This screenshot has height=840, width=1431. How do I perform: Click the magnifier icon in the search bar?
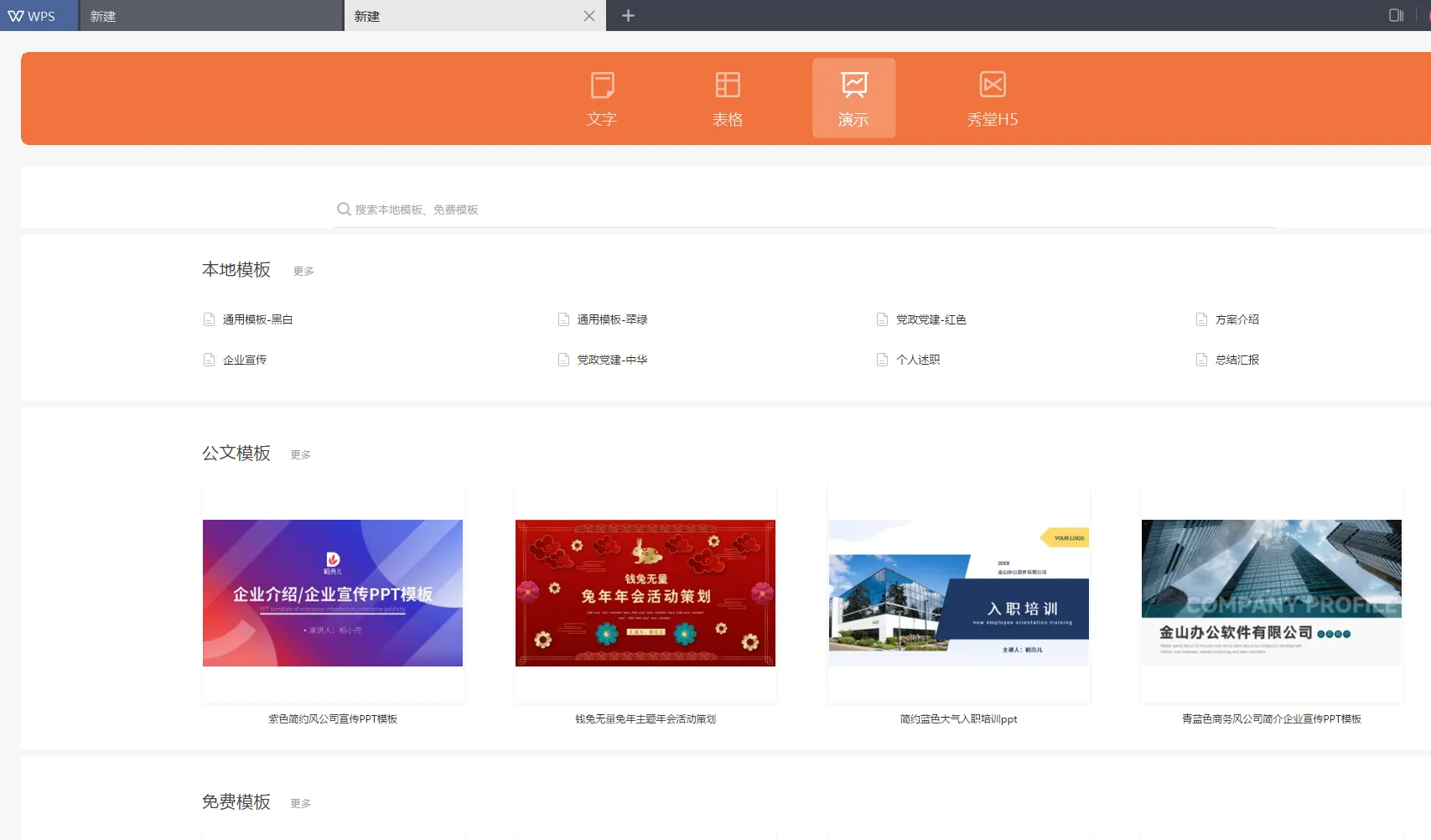[344, 209]
